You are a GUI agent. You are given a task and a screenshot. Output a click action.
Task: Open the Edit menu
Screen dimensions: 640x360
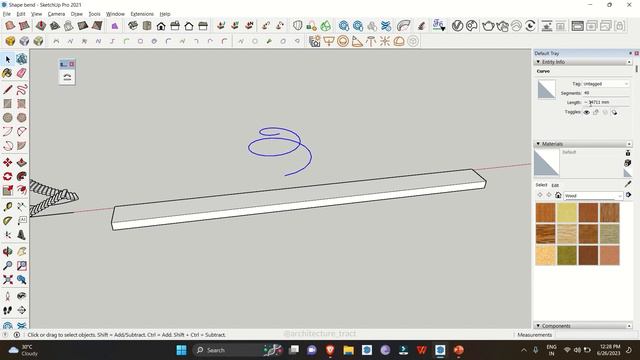click(21, 14)
